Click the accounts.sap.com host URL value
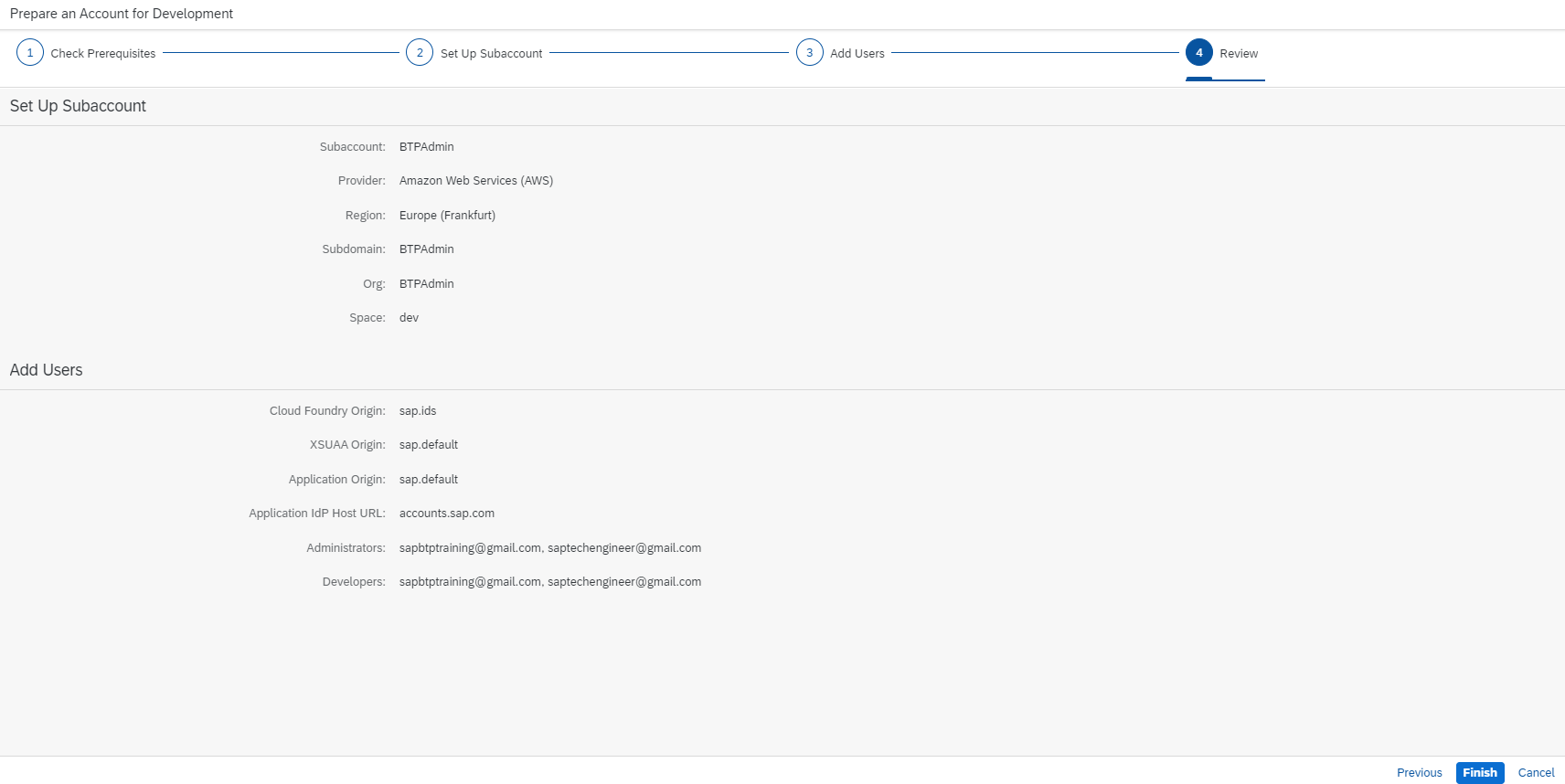 click(x=446, y=514)
